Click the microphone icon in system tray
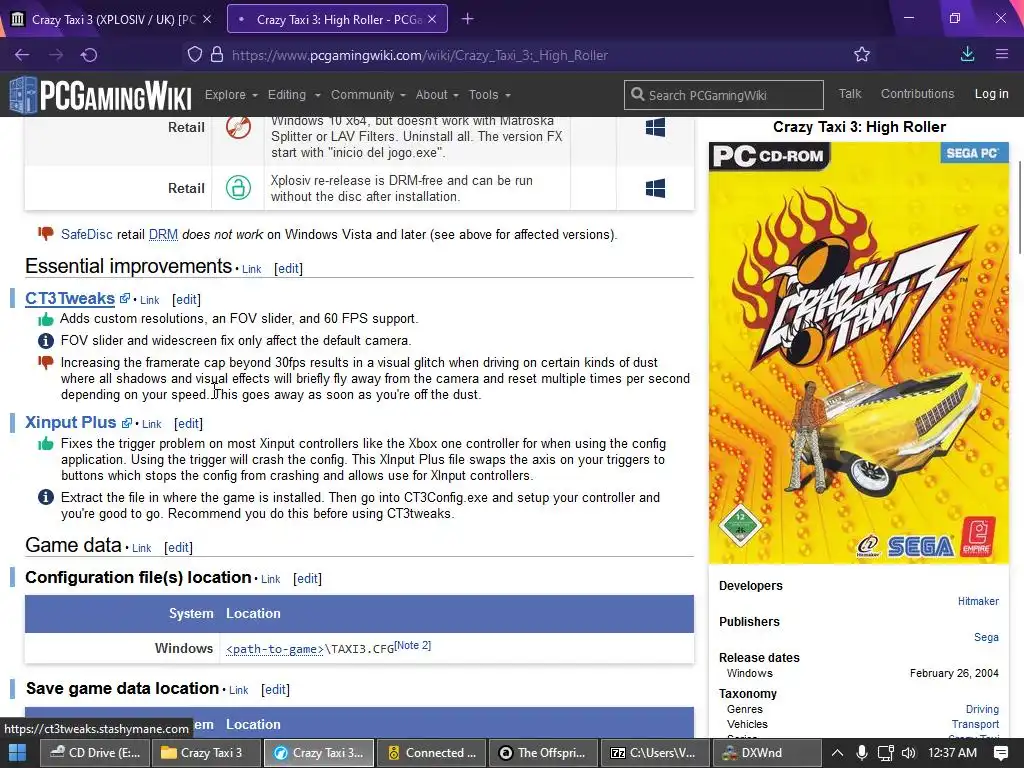1024x768 pixels. (x=861, y=752)
